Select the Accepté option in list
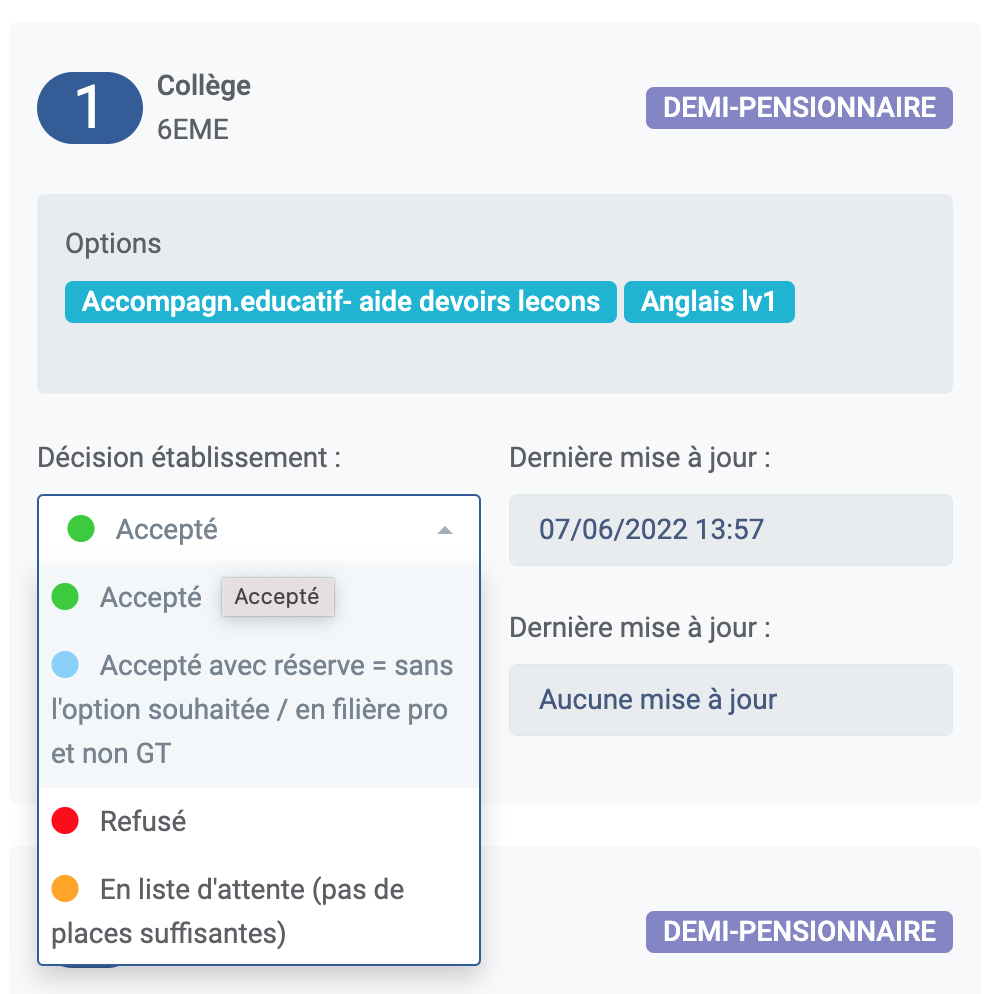Image resolution: width=1000 pixels, height=994 pixels. (259, 597)
